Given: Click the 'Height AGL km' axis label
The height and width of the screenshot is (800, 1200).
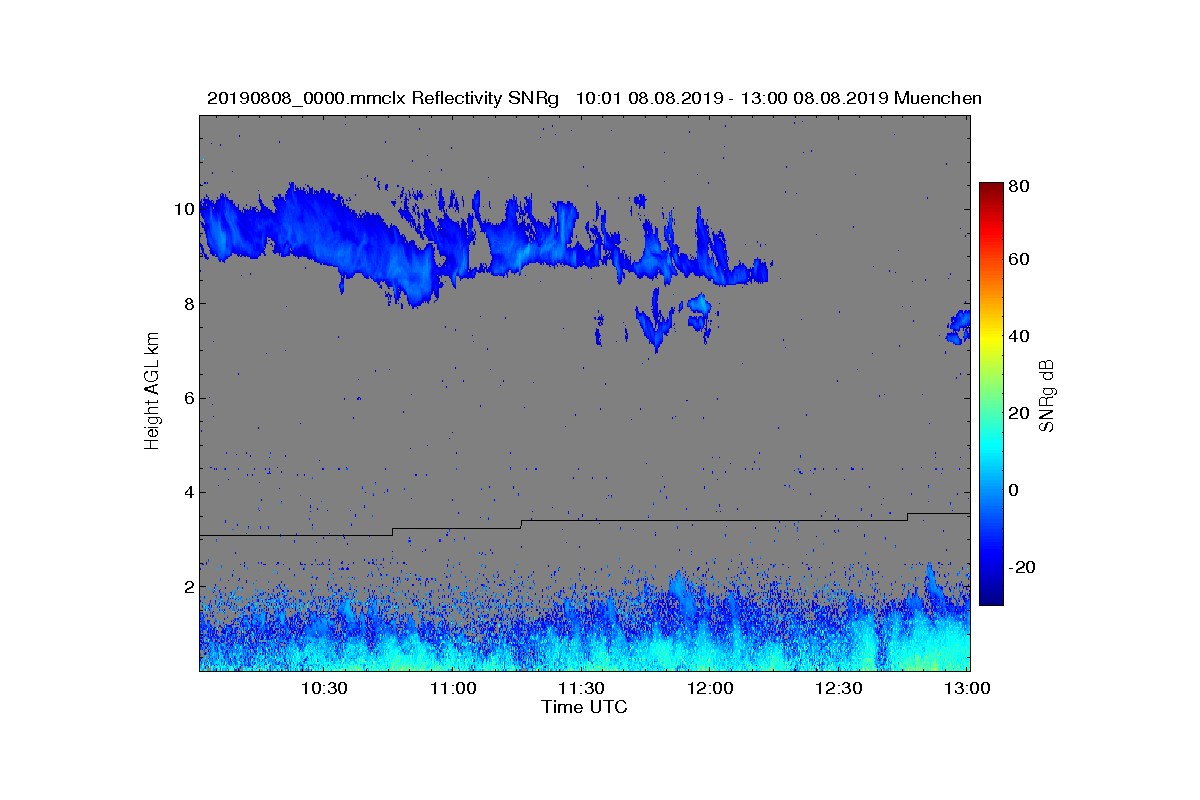Looking at the screenshot, I should [x=152, y=392].
